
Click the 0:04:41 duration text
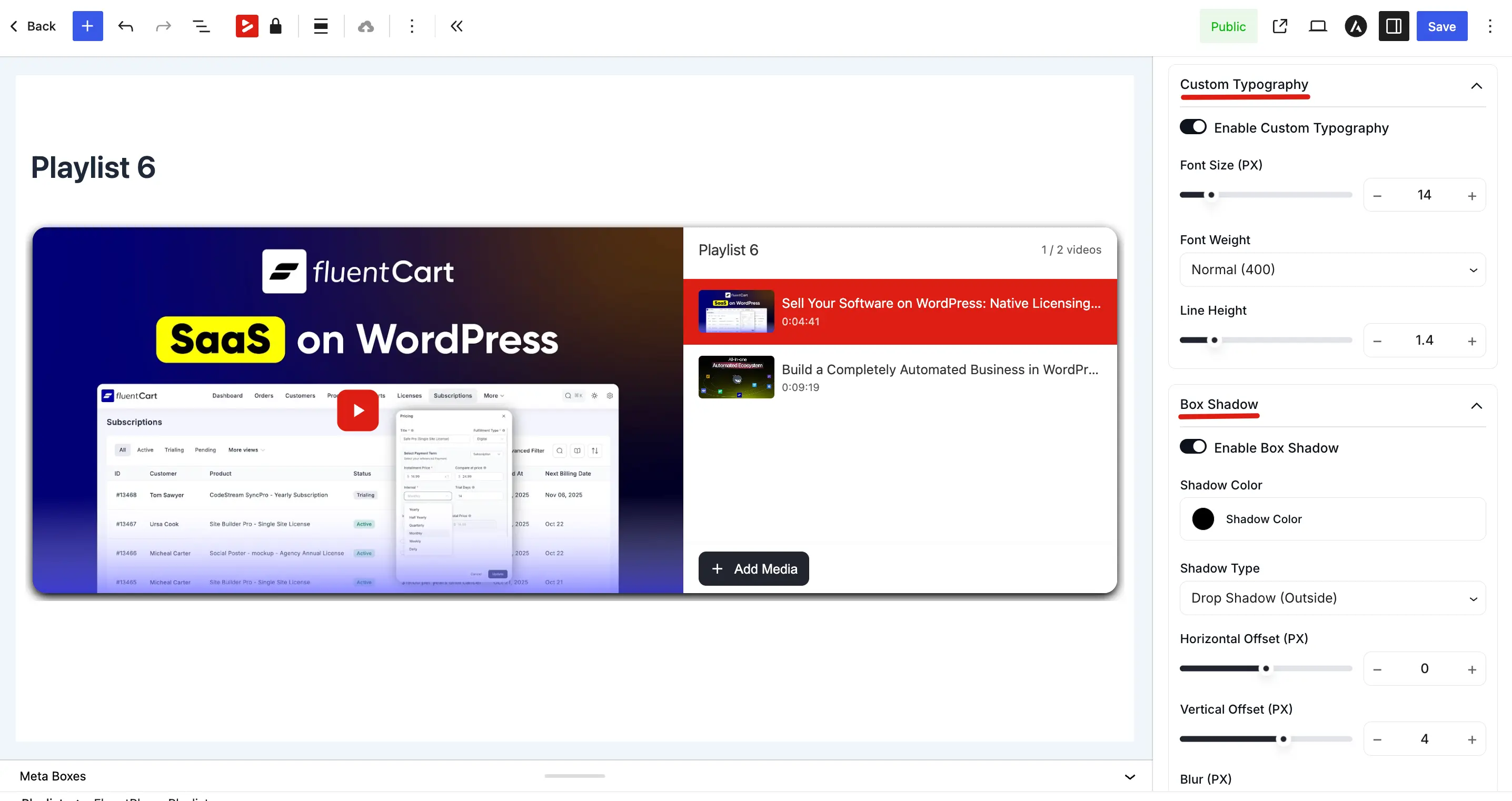801,322
